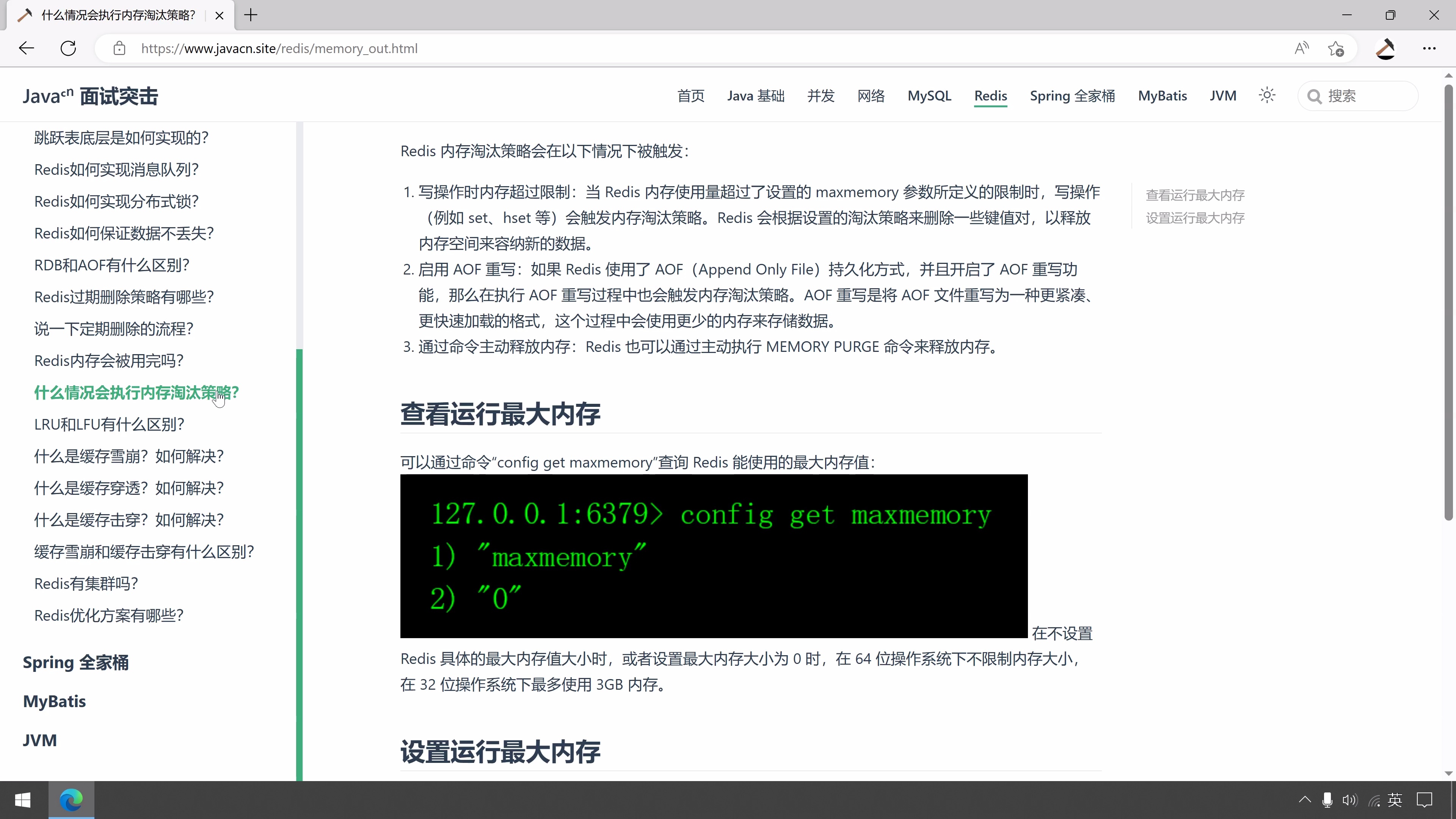Image resolution: width=1456 pixels, height=819 pixels.
Task: Reload the current page
Action: pos(68,48)
